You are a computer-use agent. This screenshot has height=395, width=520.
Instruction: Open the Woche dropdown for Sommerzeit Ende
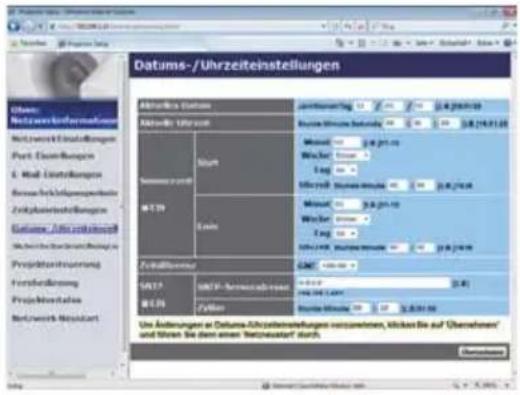coord(352,219)
